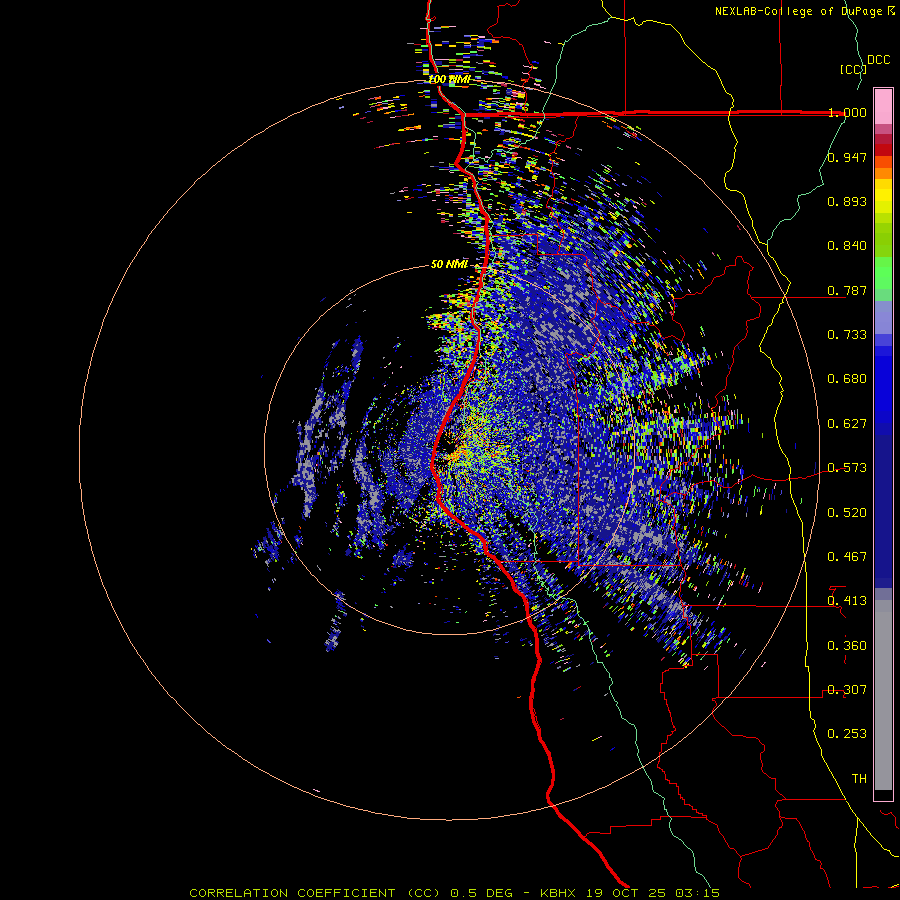Pick the black TH swatch at bar bottom

[x=883, y=794]
